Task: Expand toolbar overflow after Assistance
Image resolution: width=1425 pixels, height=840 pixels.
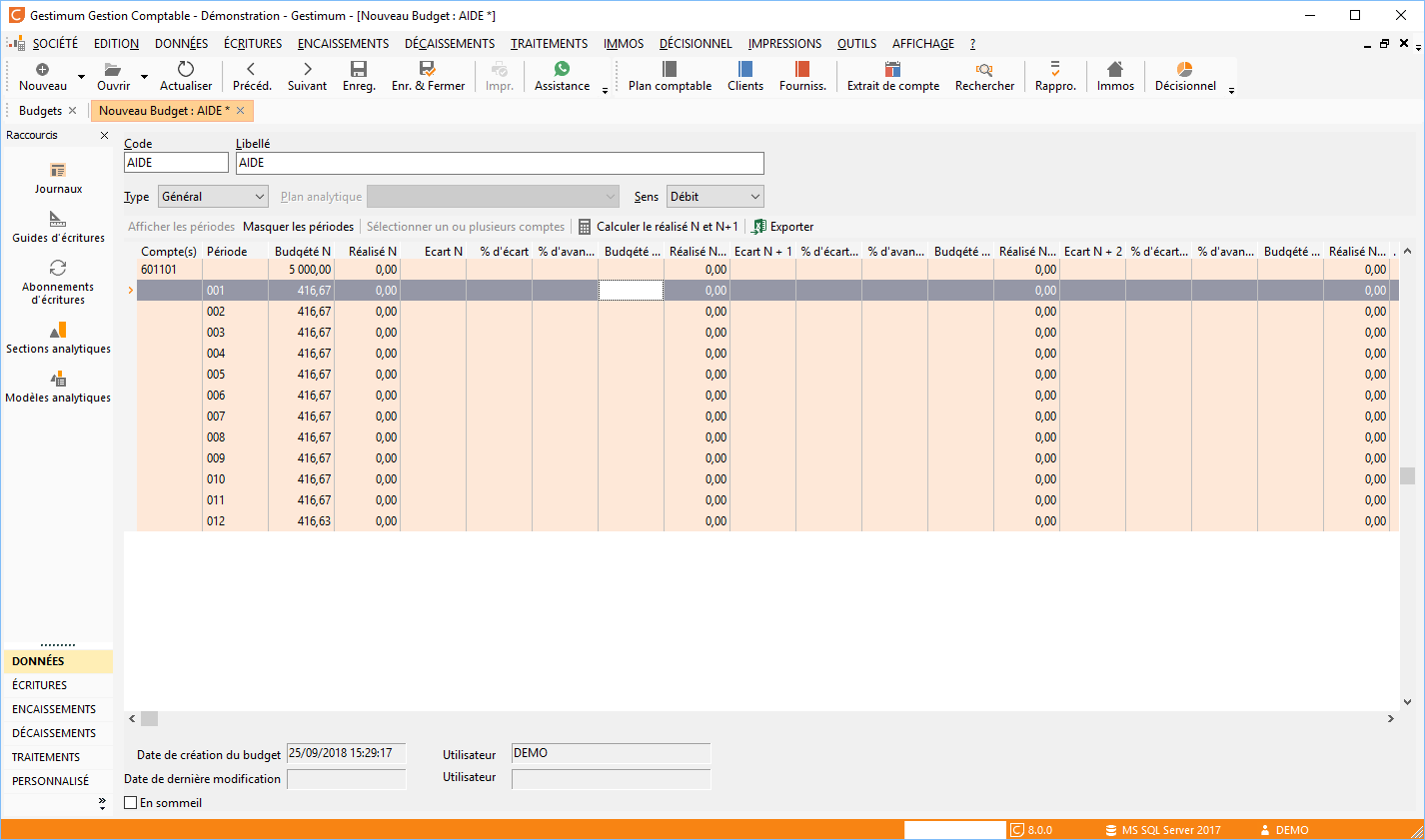Action: [605, 91]
